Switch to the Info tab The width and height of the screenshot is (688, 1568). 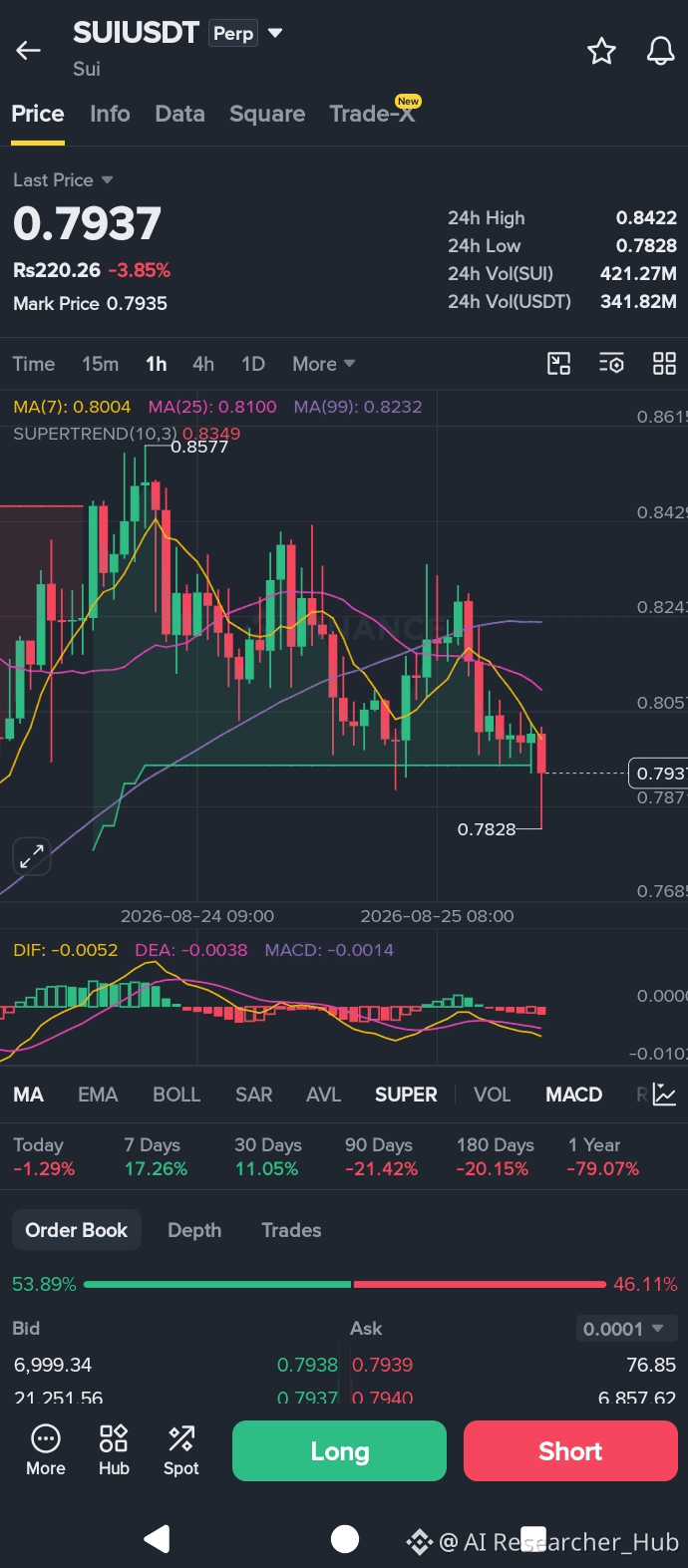110,114
